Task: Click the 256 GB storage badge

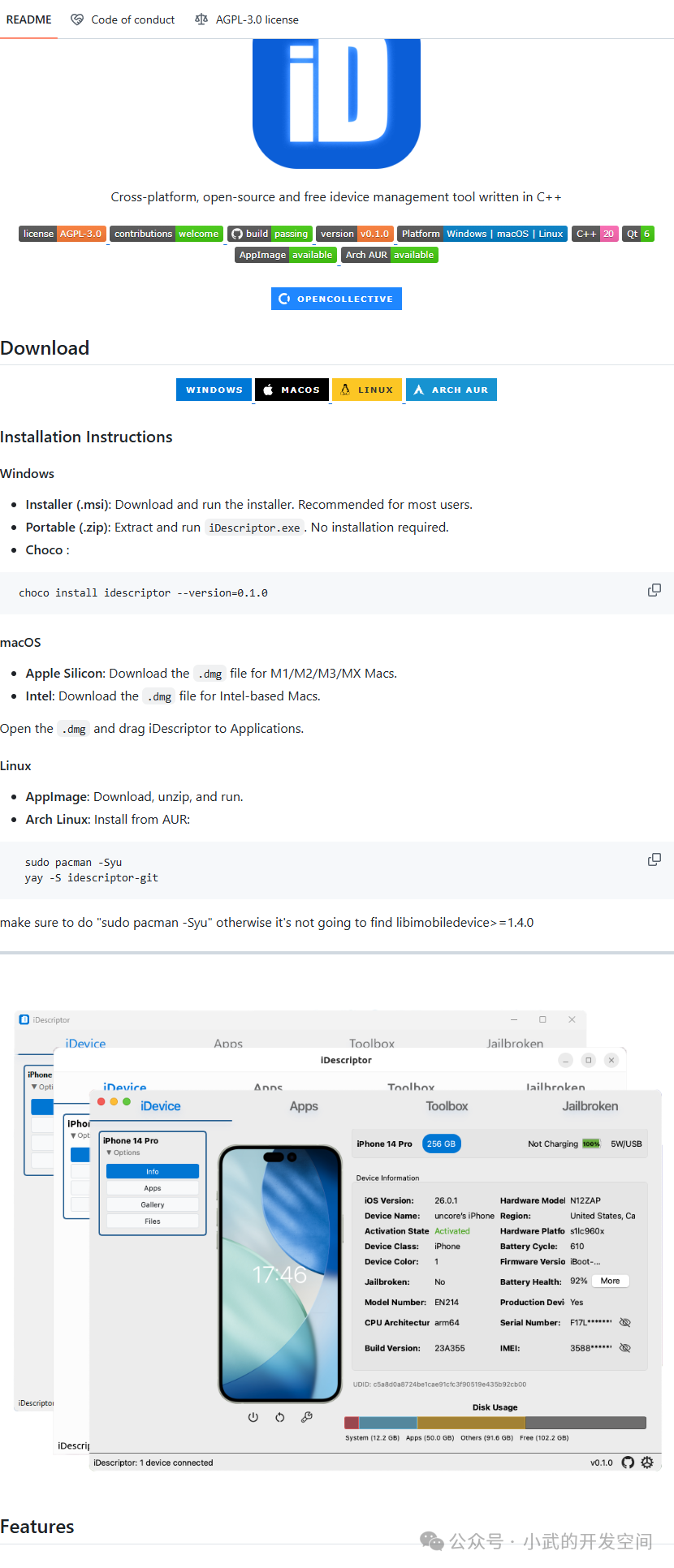Action: [441, 1144]
